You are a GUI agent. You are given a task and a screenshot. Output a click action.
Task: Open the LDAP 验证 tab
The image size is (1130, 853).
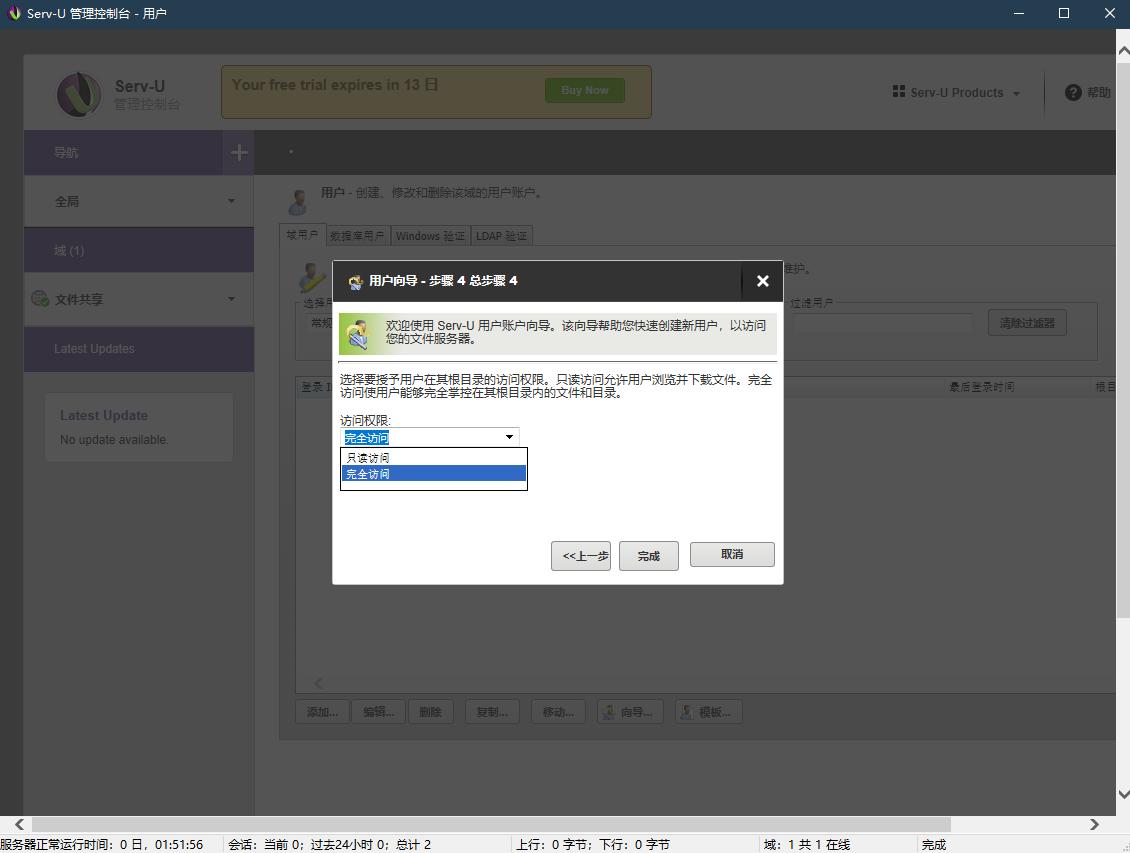click(x=501, y=236)
